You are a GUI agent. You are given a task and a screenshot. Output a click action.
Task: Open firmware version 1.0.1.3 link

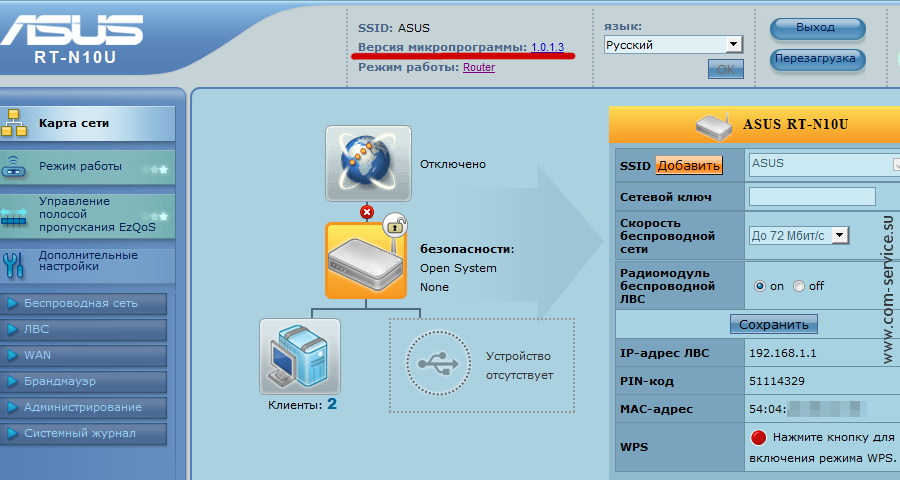coord(548,48)
